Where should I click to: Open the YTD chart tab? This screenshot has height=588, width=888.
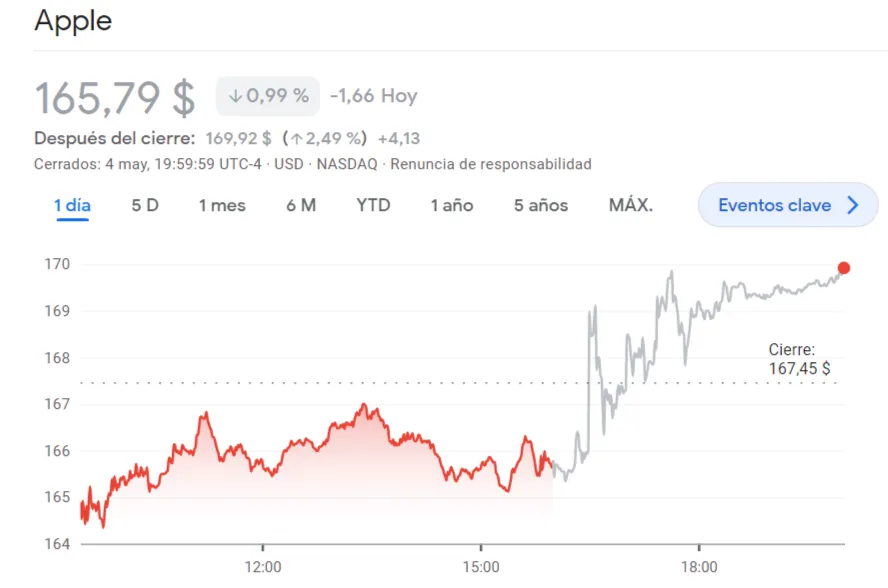373,205
